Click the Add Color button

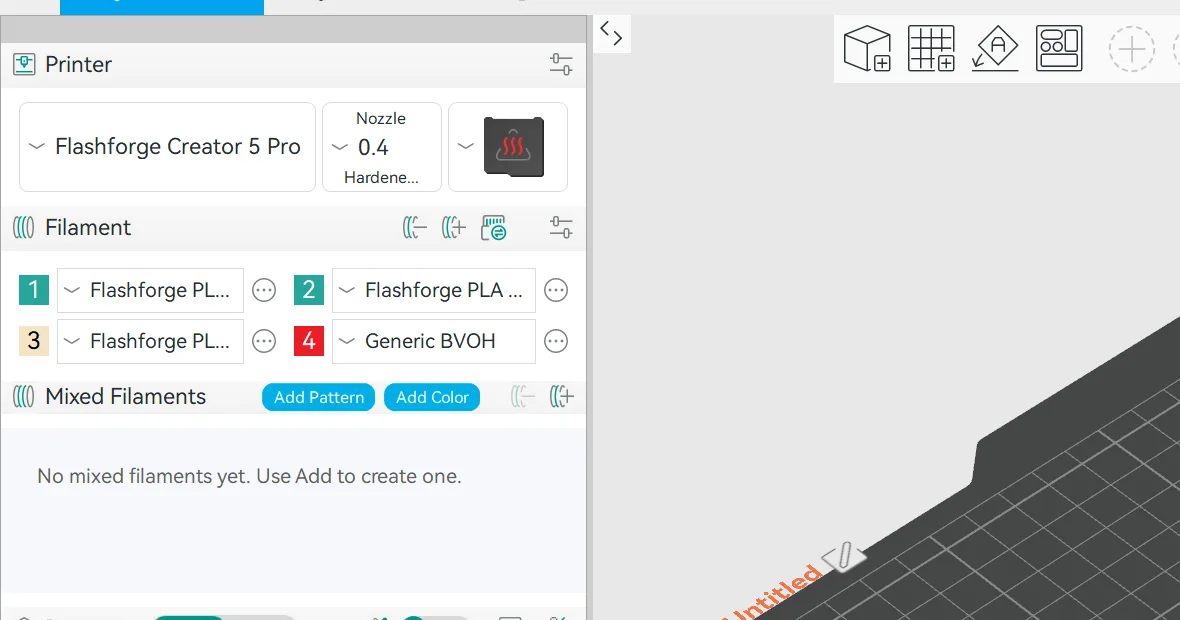[x=432, y=397]
